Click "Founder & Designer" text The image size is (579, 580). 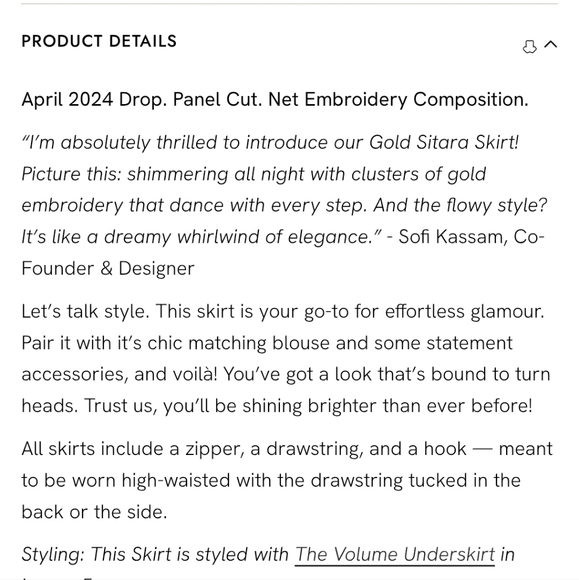(108, 268)
